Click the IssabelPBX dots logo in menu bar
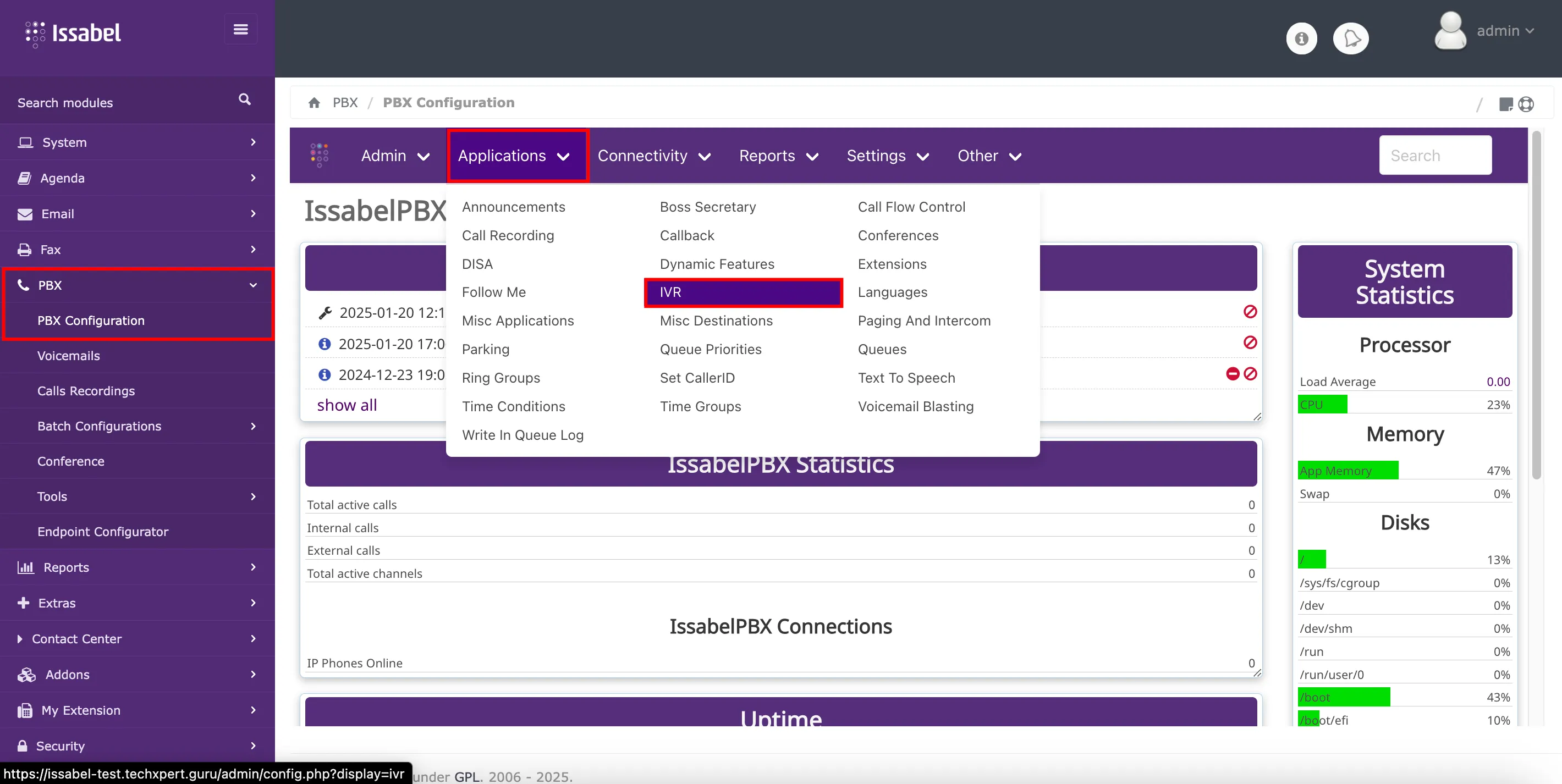This screenshot has width=1562, height=784. 320,155
